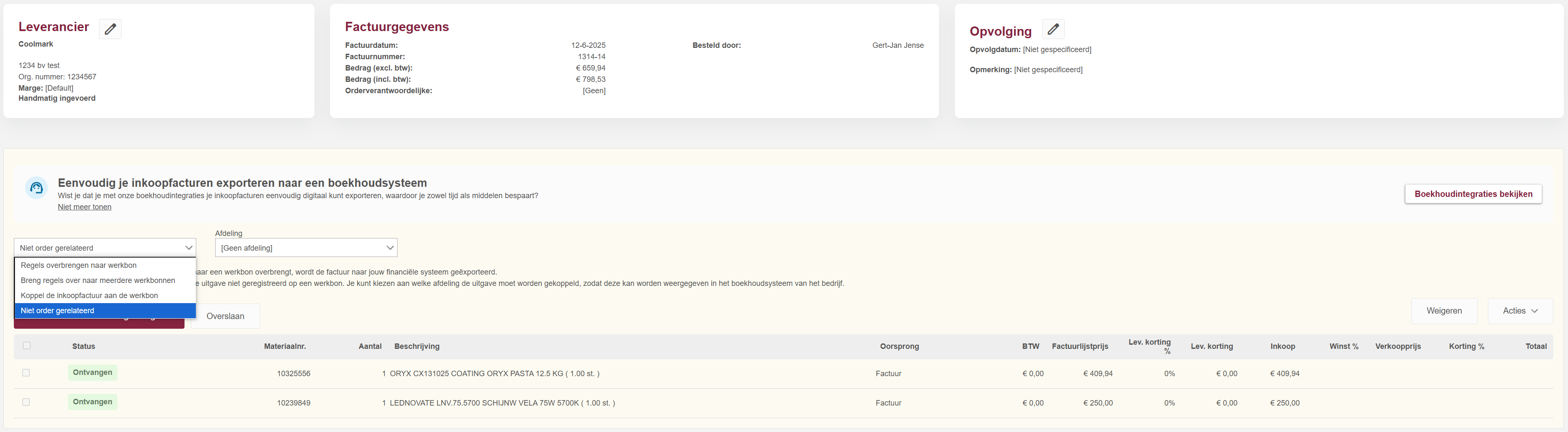Image resolution: width=1568 pixels, height=432 pixels.
Task: Choose 'Koppel de inkoopfactuur aan de werkbon'
Action: click(x=105, y=296)
